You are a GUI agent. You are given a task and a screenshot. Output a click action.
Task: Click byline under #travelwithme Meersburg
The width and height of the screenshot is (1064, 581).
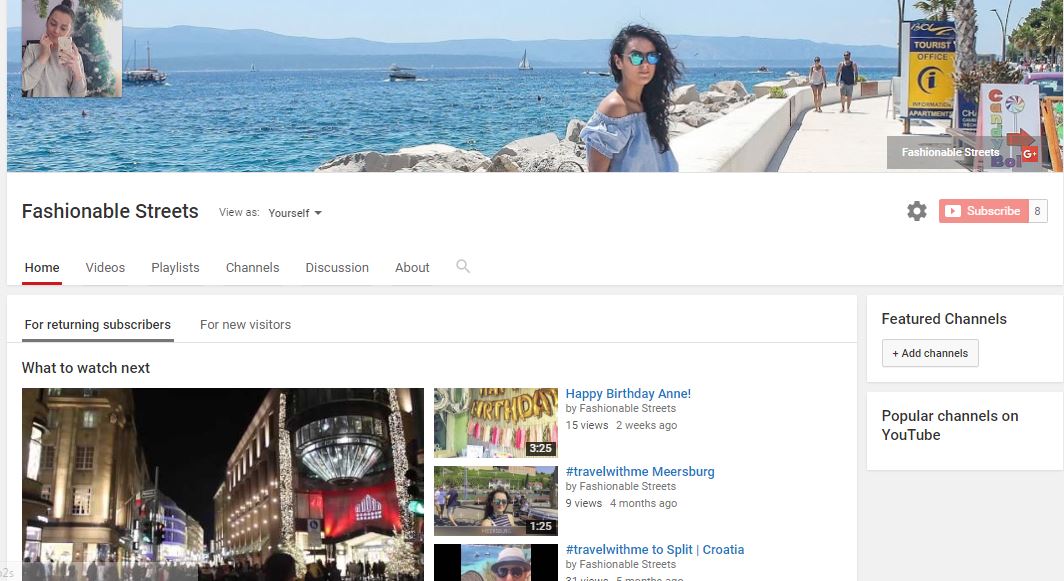621,487
